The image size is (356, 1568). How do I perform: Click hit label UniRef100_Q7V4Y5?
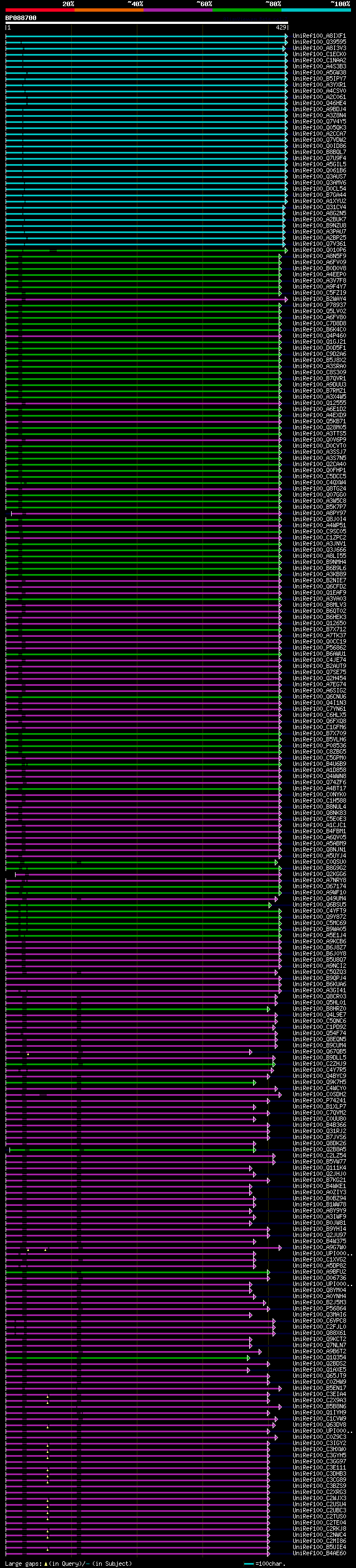tap(319, 121)
